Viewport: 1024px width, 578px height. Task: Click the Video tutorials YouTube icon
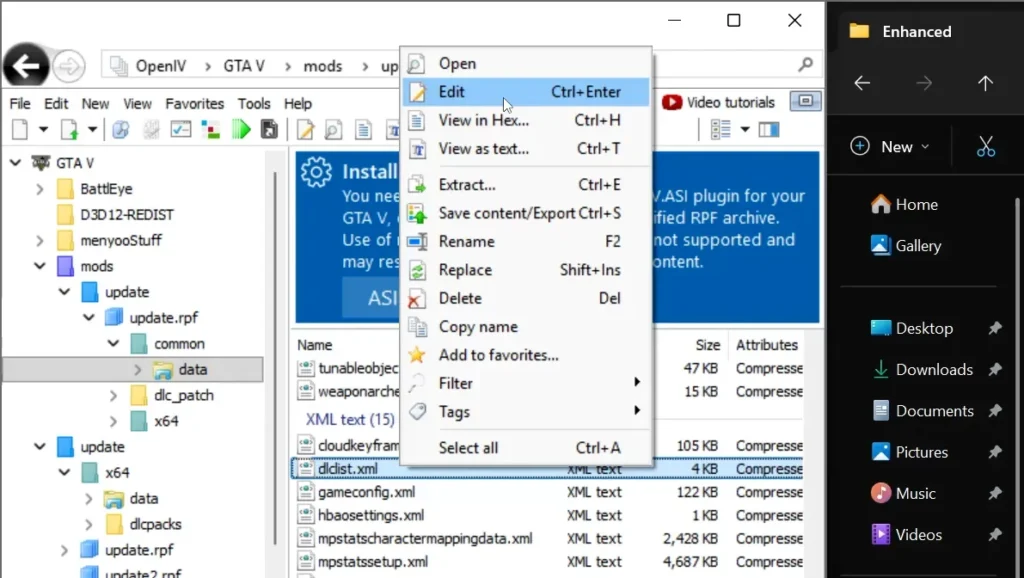click(x=672, y=102)
